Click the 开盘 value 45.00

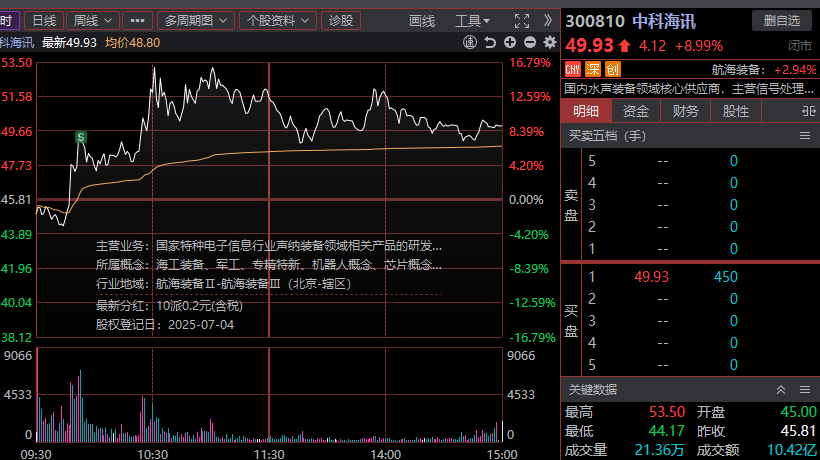point(798,412)
